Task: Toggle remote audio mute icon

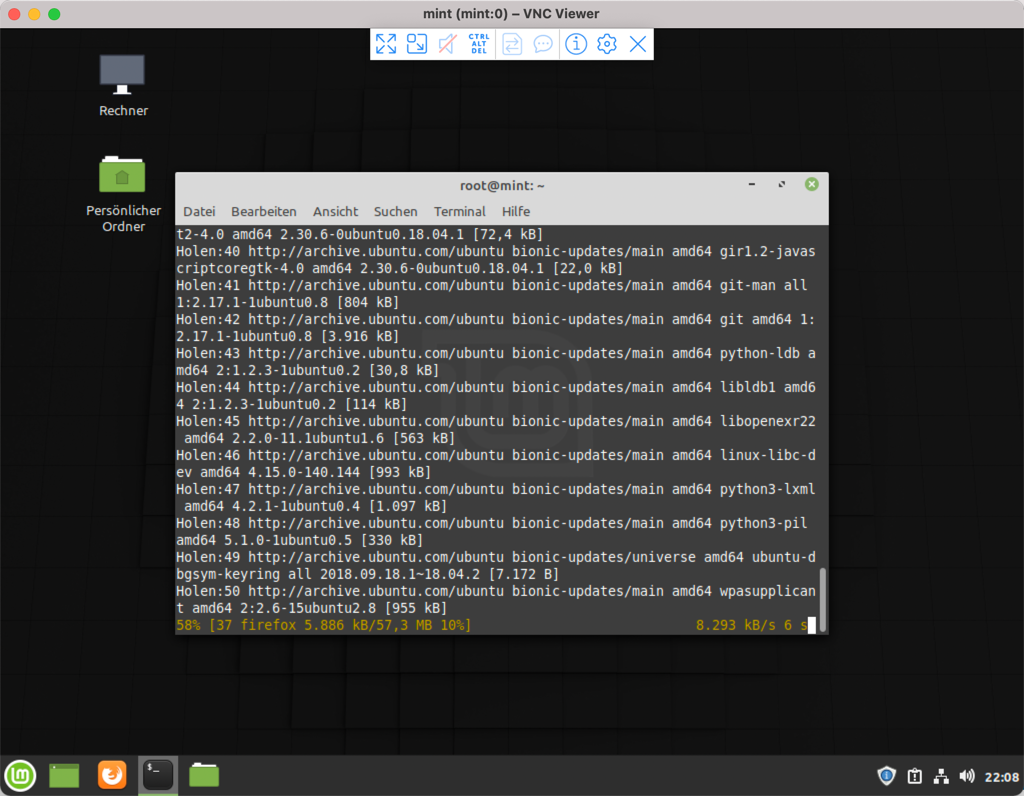Action: 447,44
